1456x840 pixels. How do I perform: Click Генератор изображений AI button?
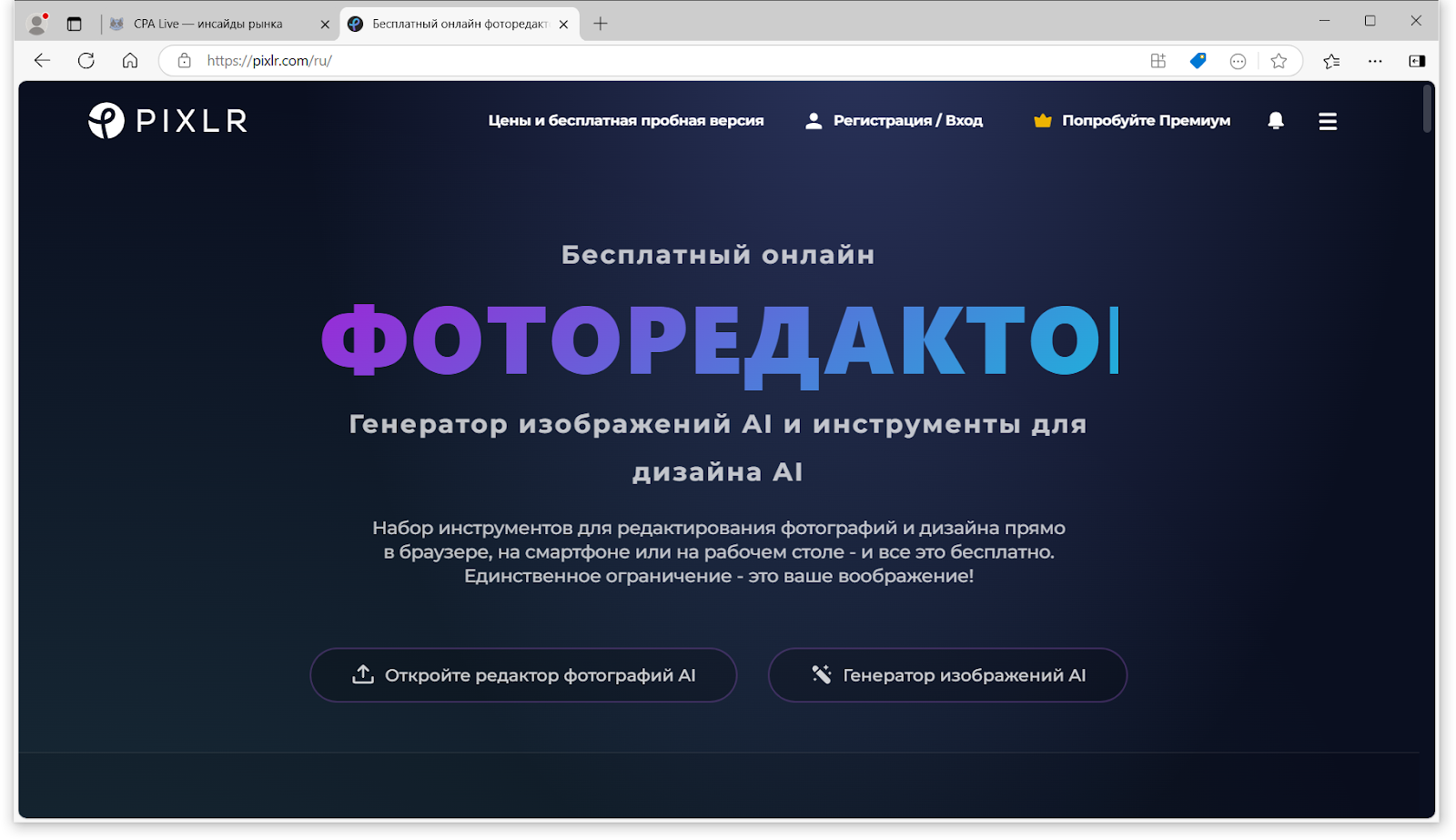click(x=947, y=675)
